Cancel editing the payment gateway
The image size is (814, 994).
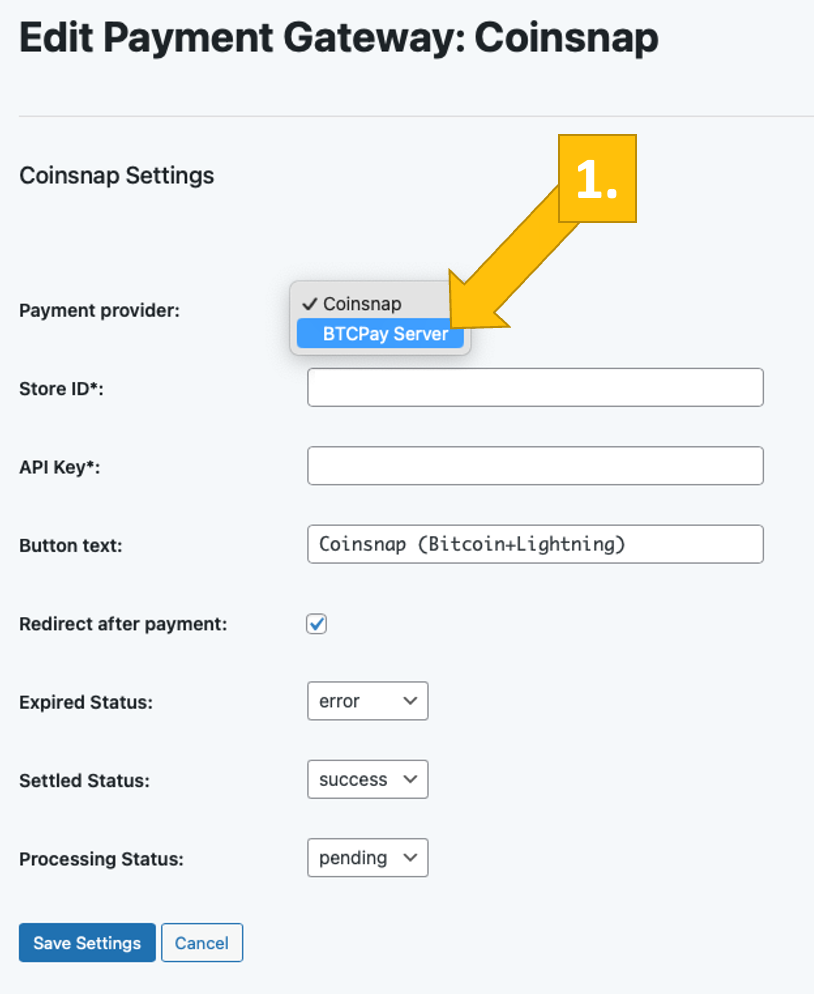202,942
